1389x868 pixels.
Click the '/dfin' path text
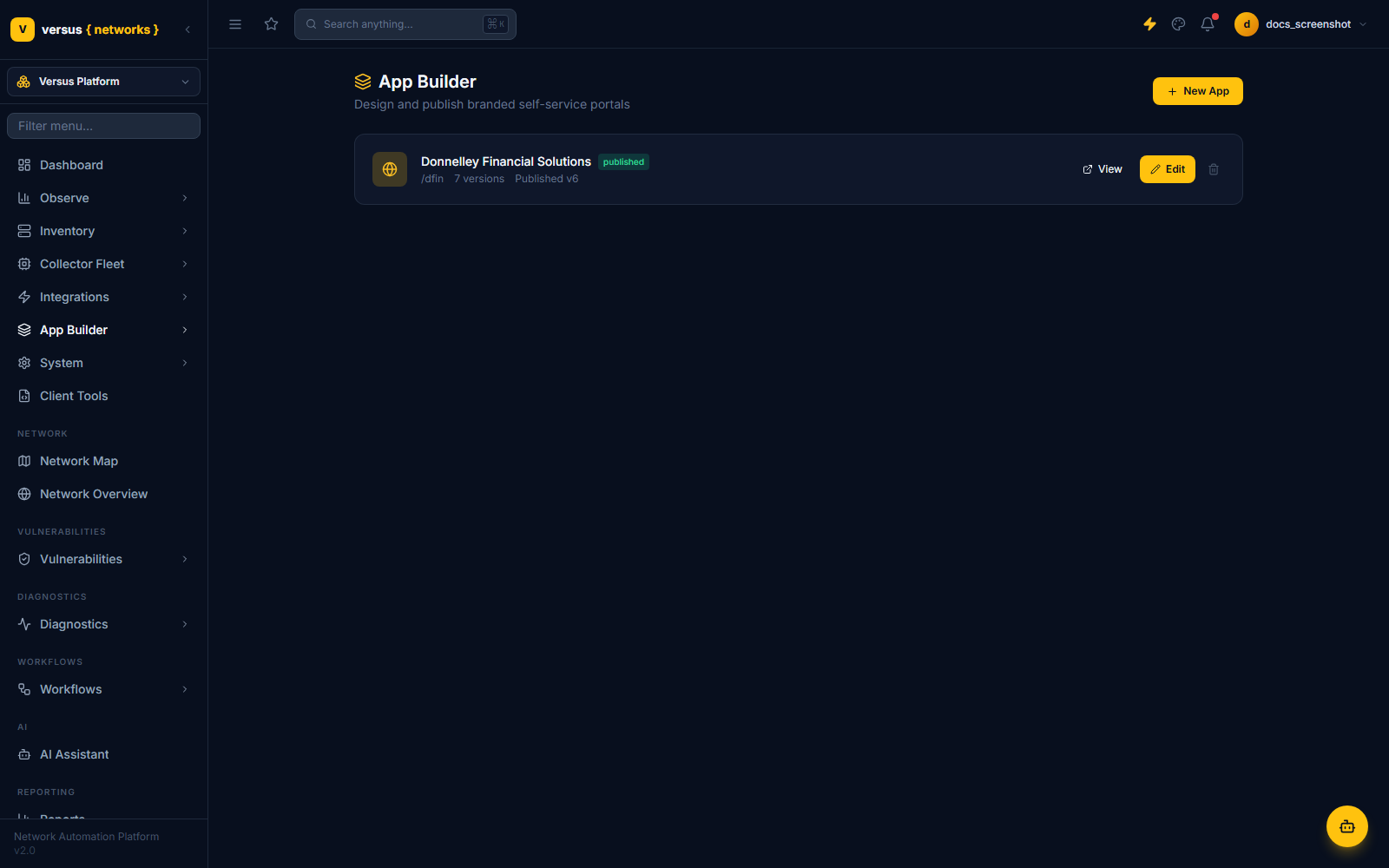(432, 179)
